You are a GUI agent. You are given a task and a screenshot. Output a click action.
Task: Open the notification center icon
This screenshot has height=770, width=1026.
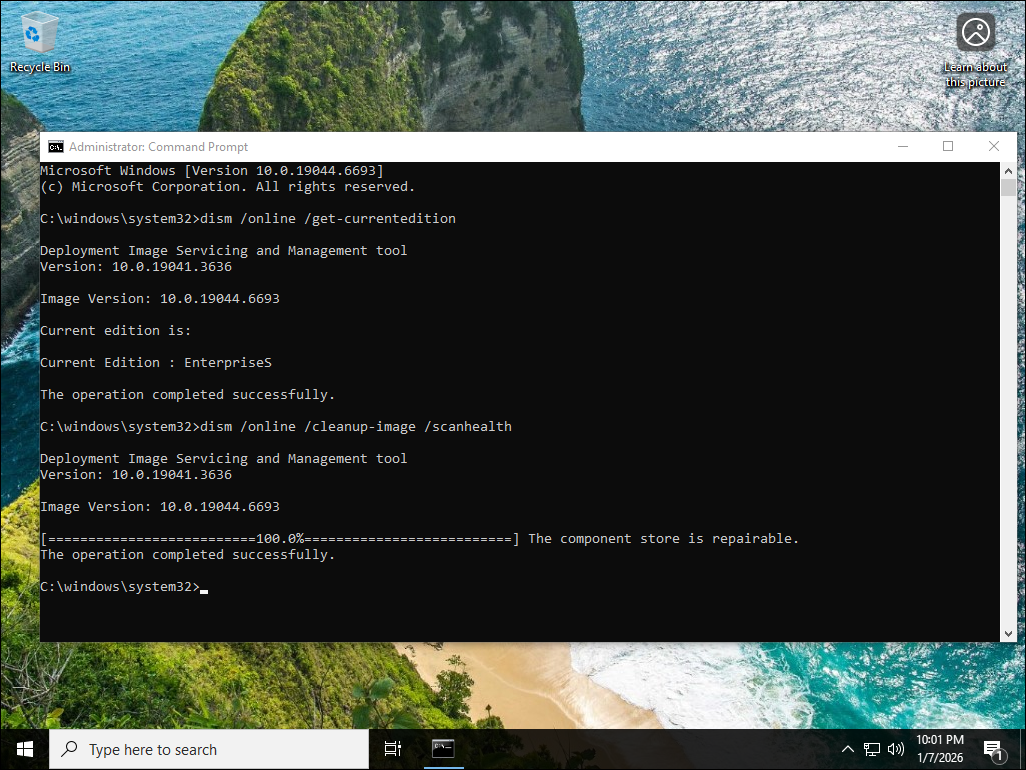993,750
